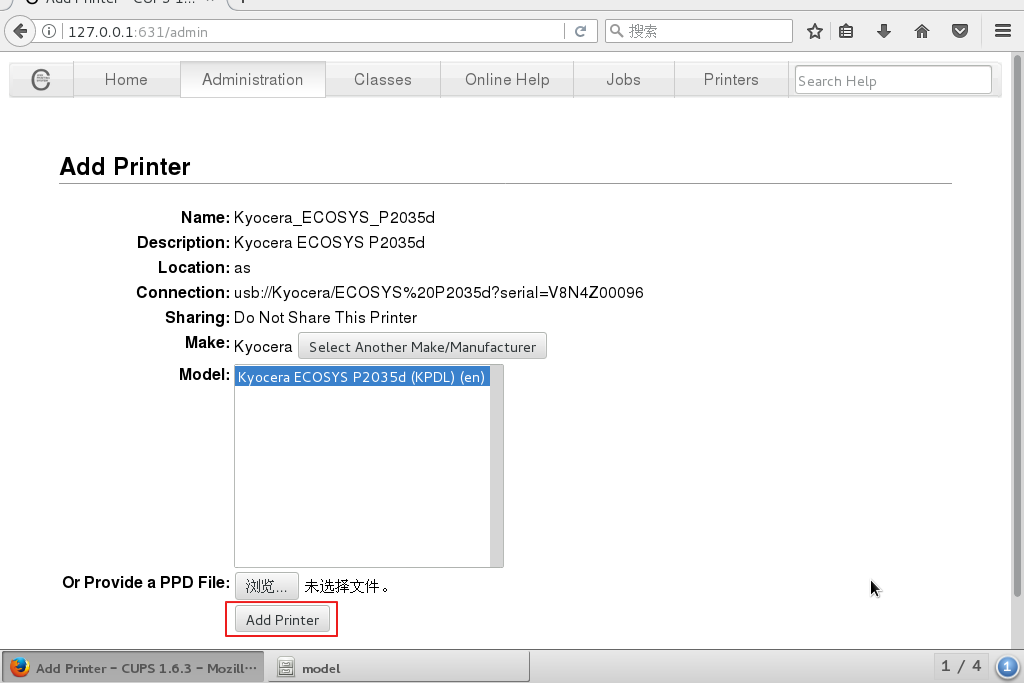Select Kyocera ECOSYS P2035d (KPDL) model

click(361, 377)
